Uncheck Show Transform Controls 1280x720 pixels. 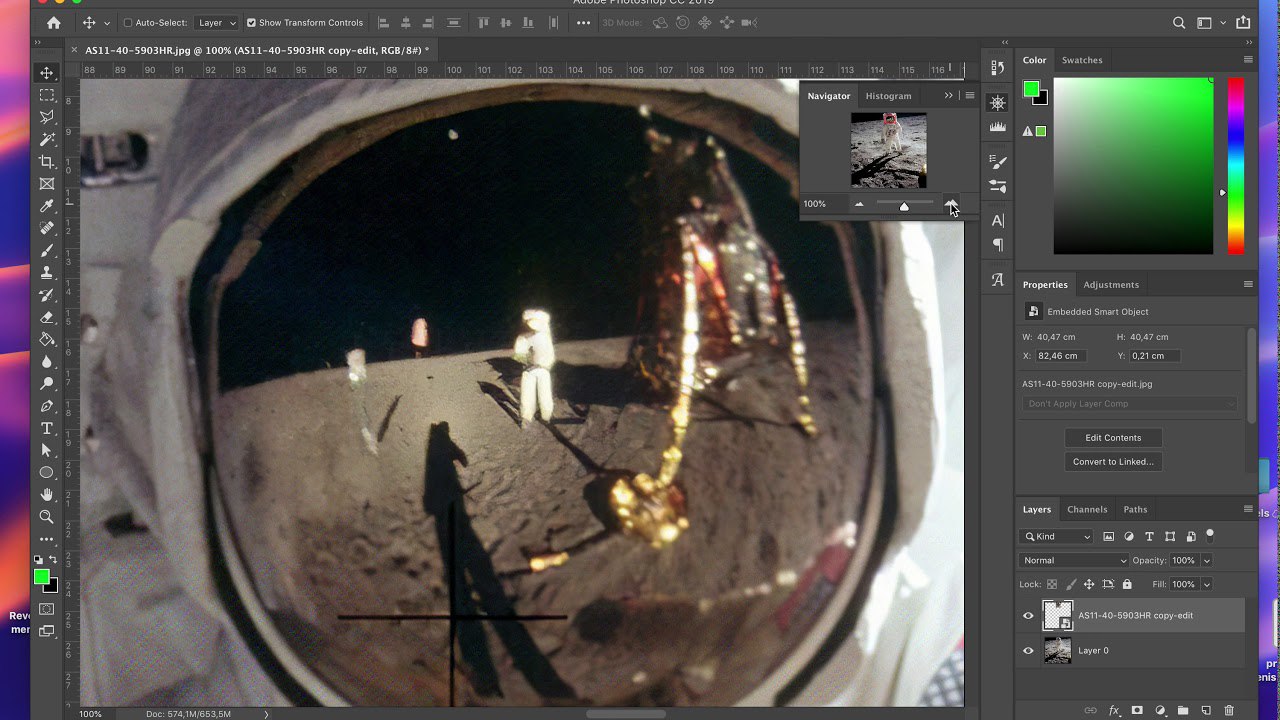coord(251,22)
